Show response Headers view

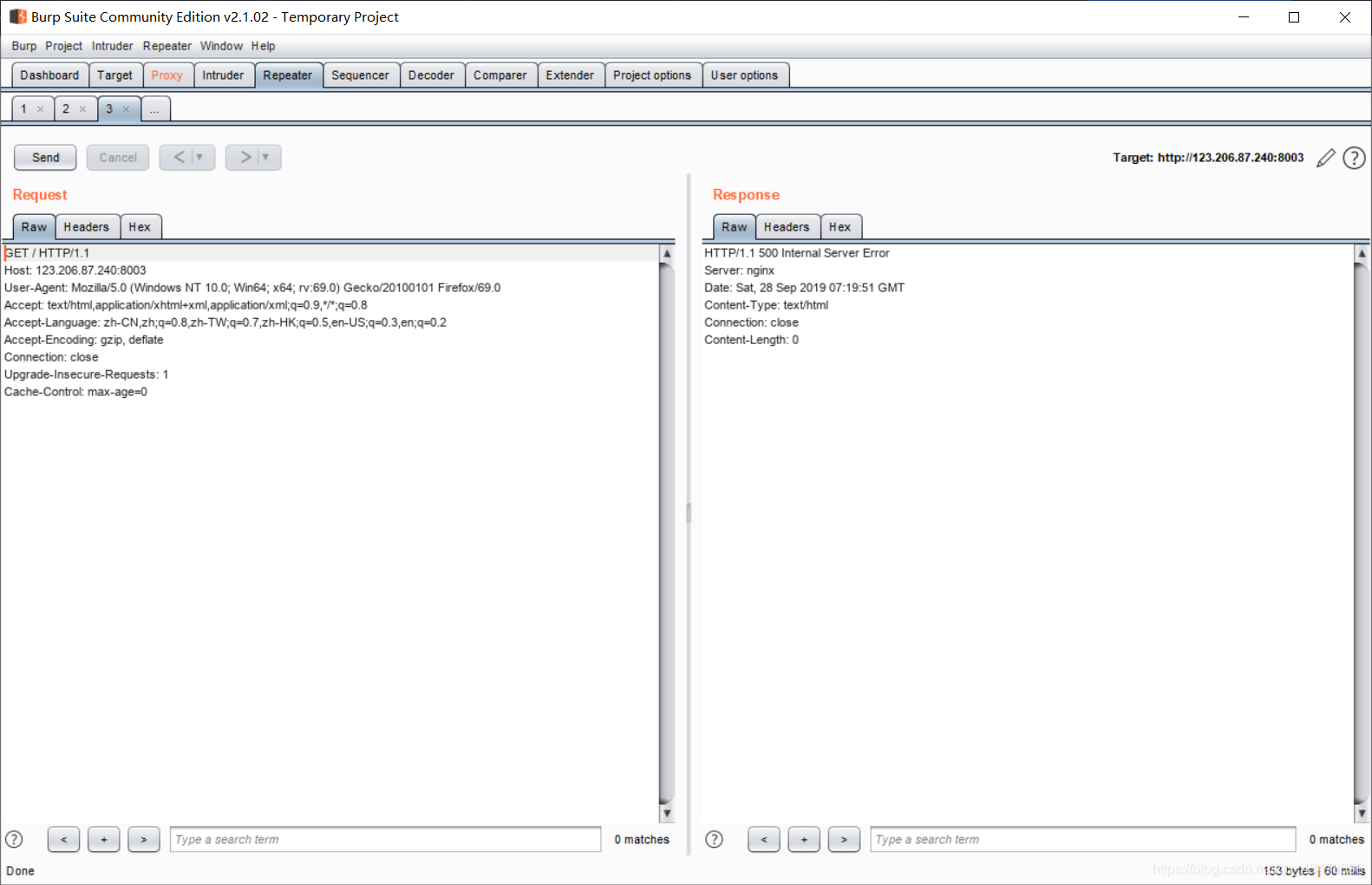[x=787, y=227]
